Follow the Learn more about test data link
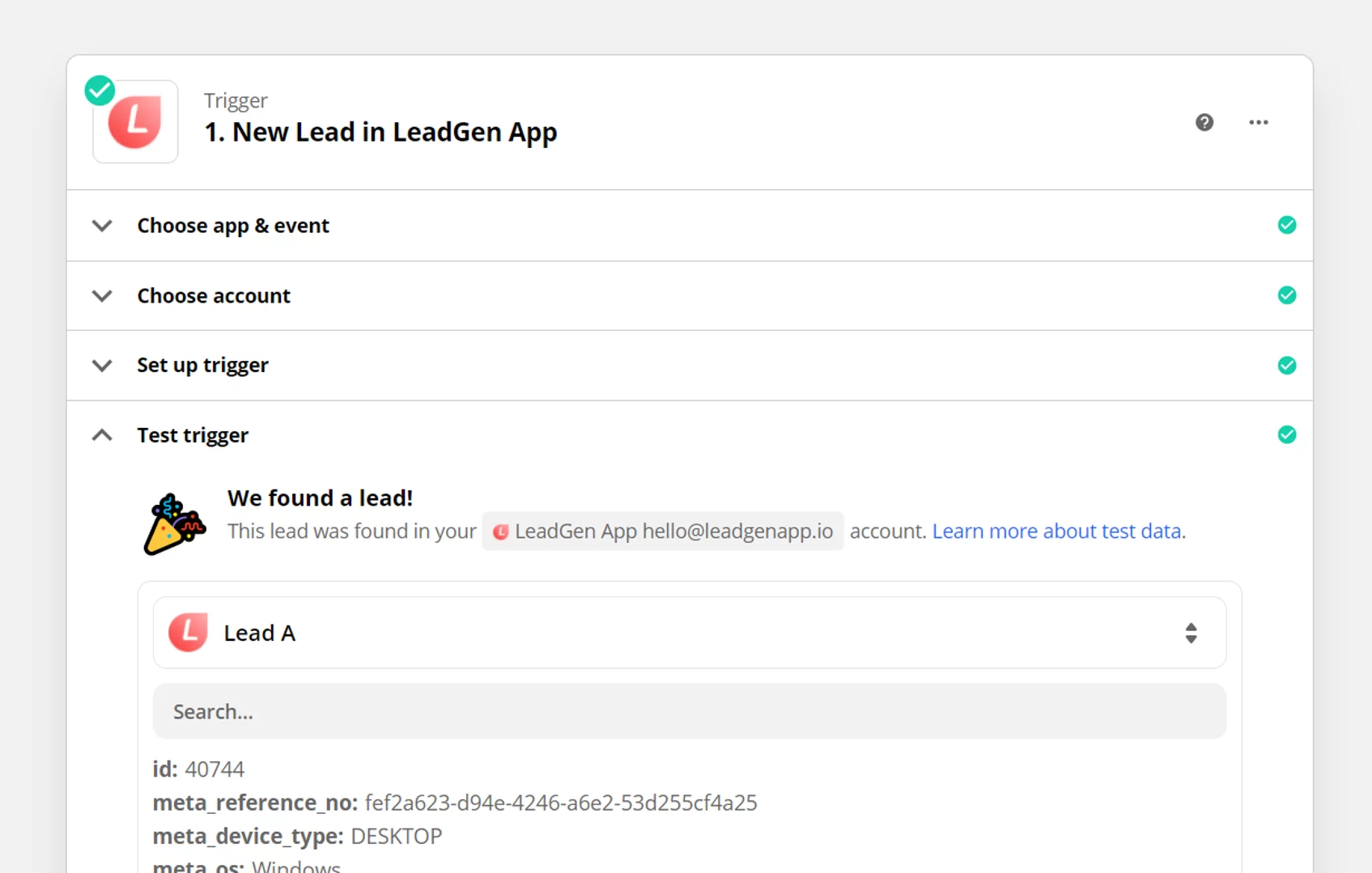Screen dimensions: 1372x873 (x=1058, y=532)
